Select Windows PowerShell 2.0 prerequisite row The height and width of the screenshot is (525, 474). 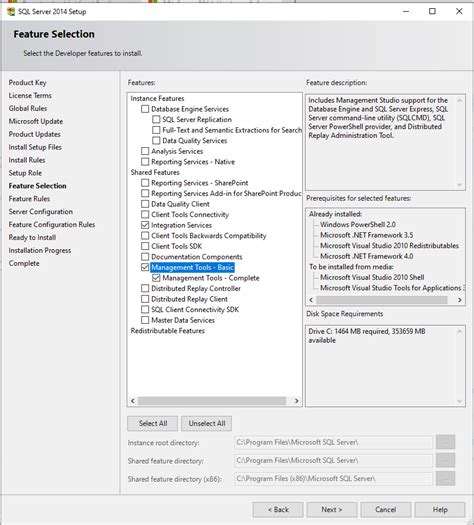click(358, 225)
